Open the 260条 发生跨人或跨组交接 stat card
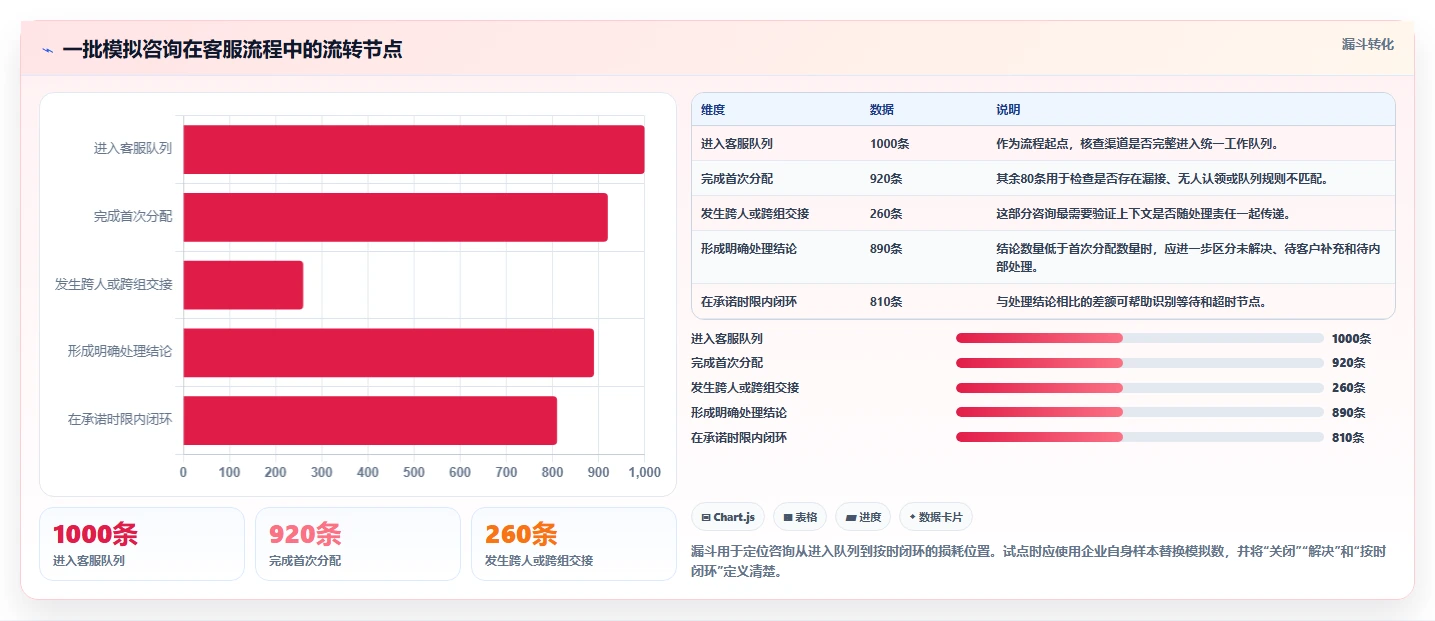The width and height of the screenshot is (1435, 621). [x=574, y=544]
